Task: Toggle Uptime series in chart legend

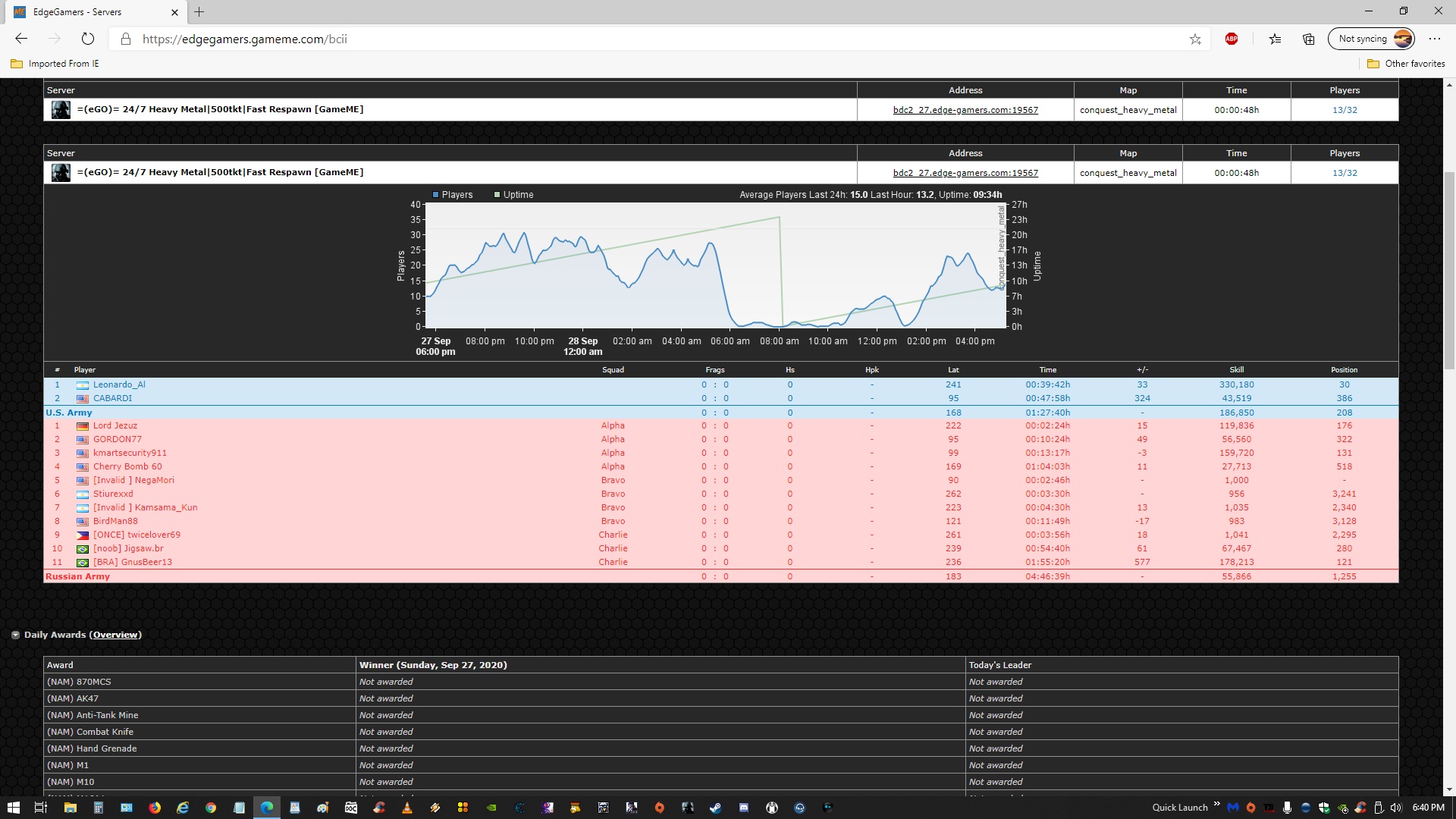Action: point(513,195)
